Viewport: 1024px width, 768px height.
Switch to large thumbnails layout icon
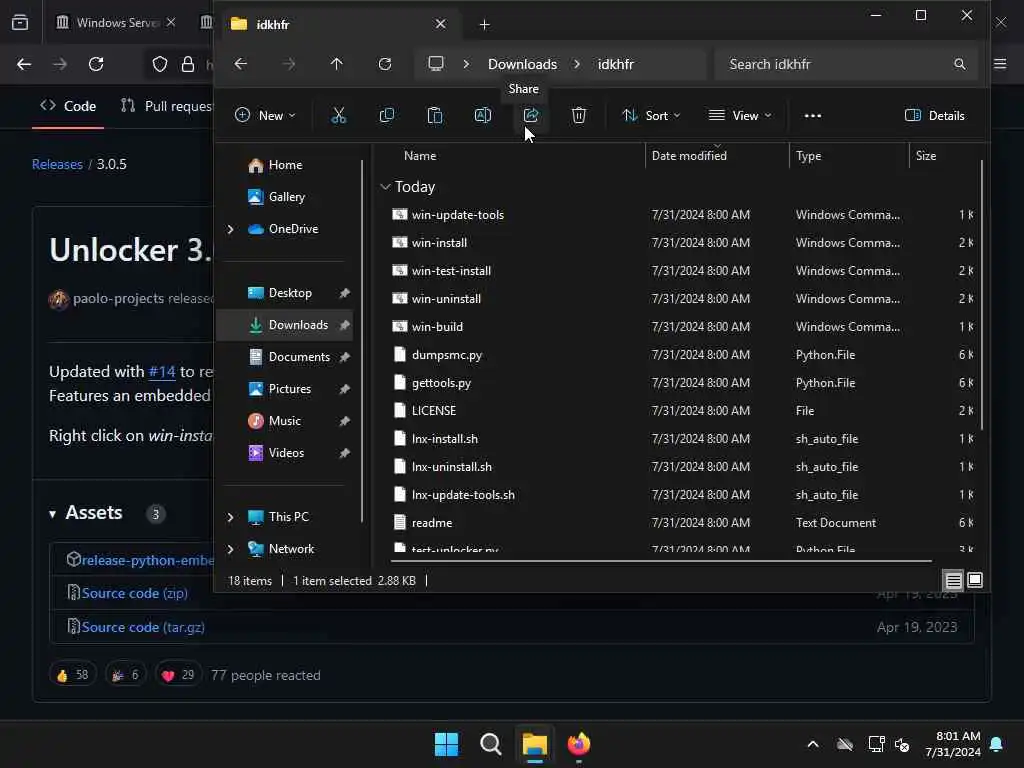[974, 580]
